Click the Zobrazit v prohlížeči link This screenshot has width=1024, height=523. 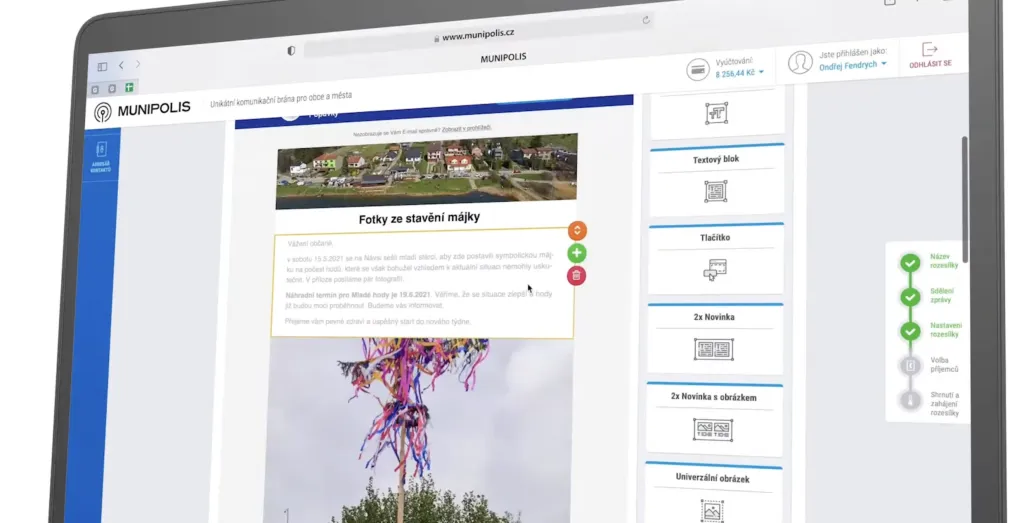(x=466, y=129)
